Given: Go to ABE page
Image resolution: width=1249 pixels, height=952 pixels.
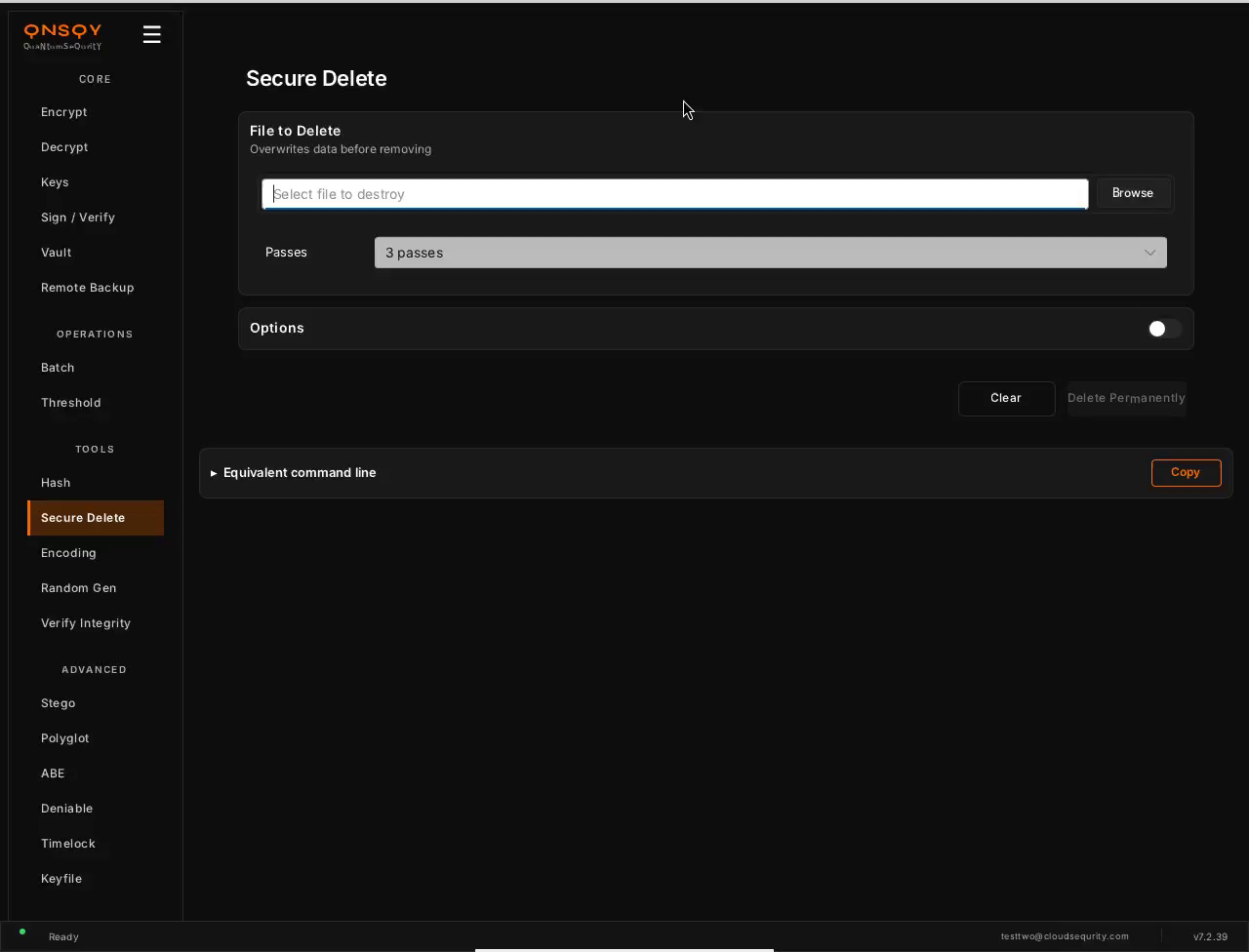Looking at the screenshot, I should pyautogui.click(x=96, y=773).
